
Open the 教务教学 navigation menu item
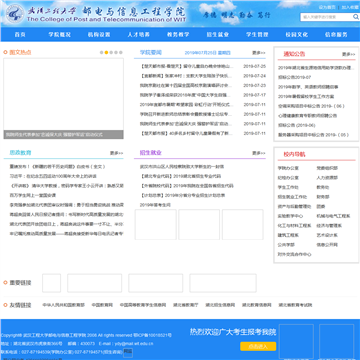pos(178,34)
